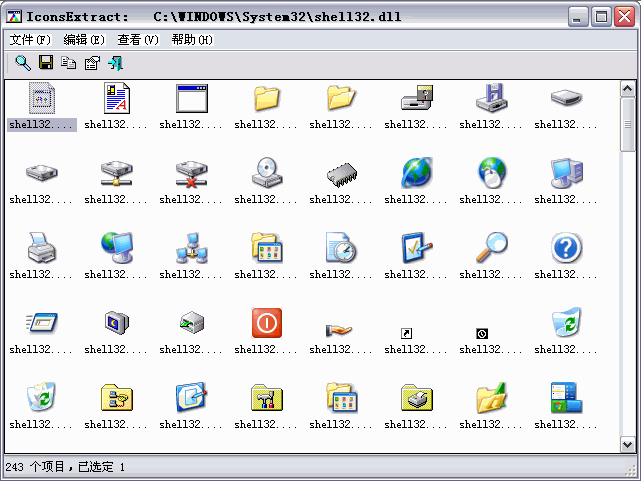Select the globe with blue swoosh icon
The image size is (641, 481).
(x=417, y=173)
